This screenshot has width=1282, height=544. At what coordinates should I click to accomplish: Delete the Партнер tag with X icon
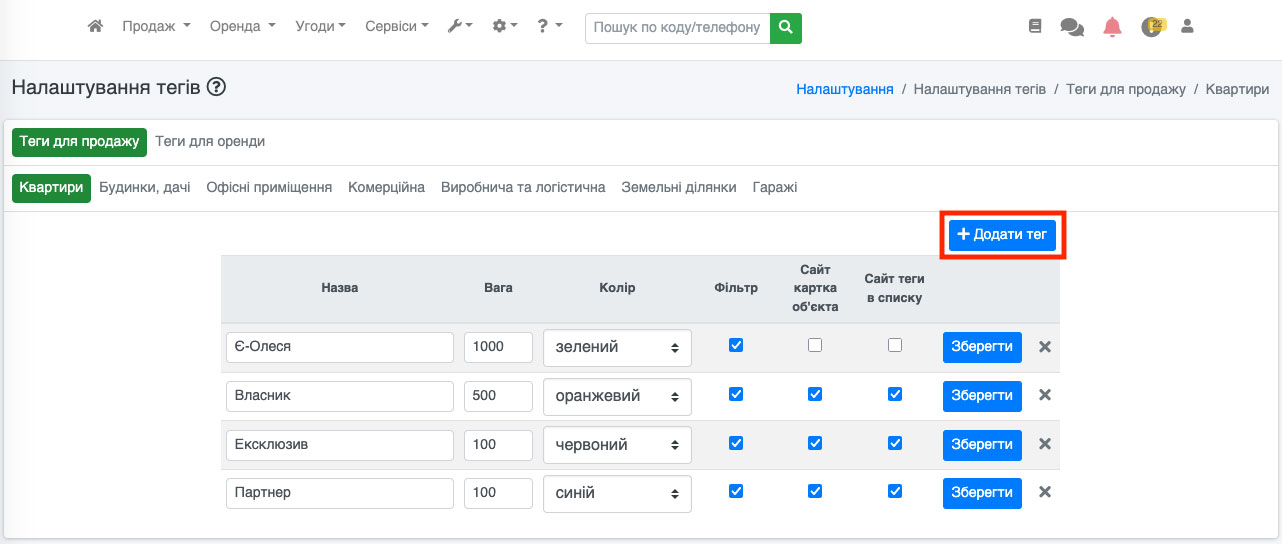click(1045, 492)
